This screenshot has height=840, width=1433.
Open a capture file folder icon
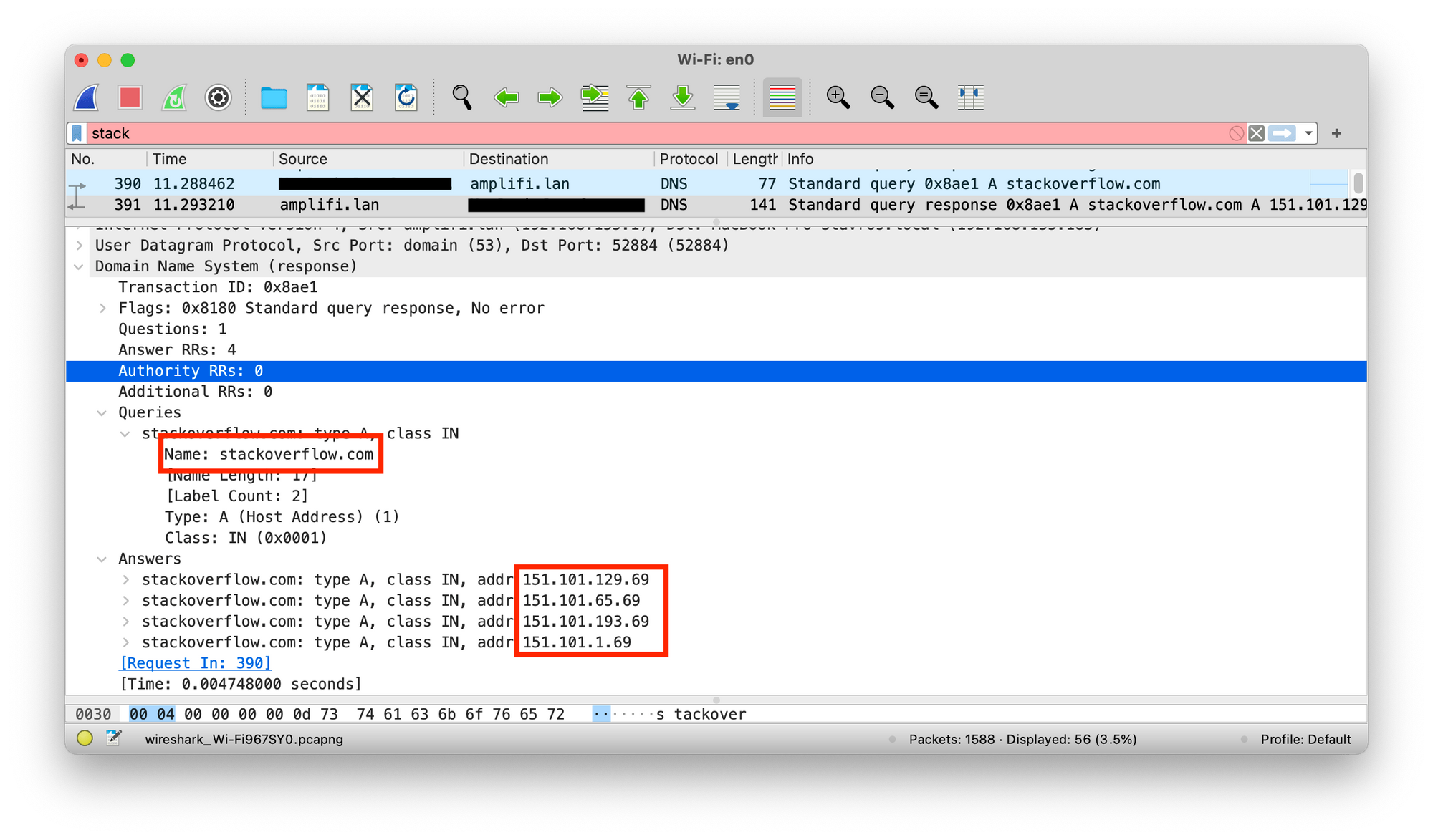point(274,97)
